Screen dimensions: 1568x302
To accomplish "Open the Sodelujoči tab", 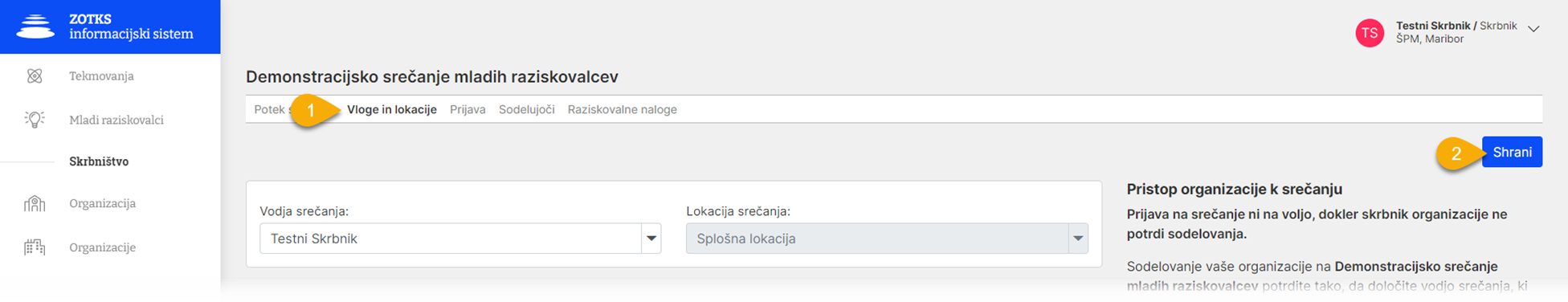I will pyautogui.click(x=527, y=109).
